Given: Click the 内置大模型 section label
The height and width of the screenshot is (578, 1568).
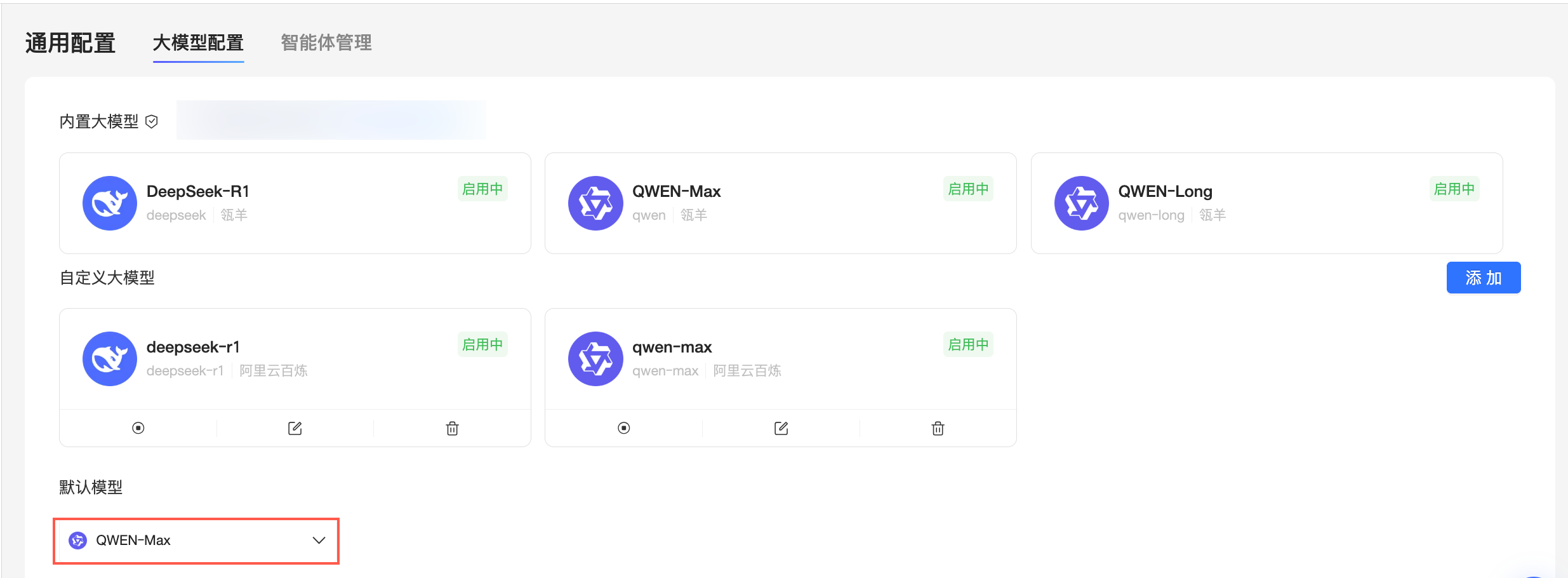Looking at the screenshot, I should click(x=99, y=121).
